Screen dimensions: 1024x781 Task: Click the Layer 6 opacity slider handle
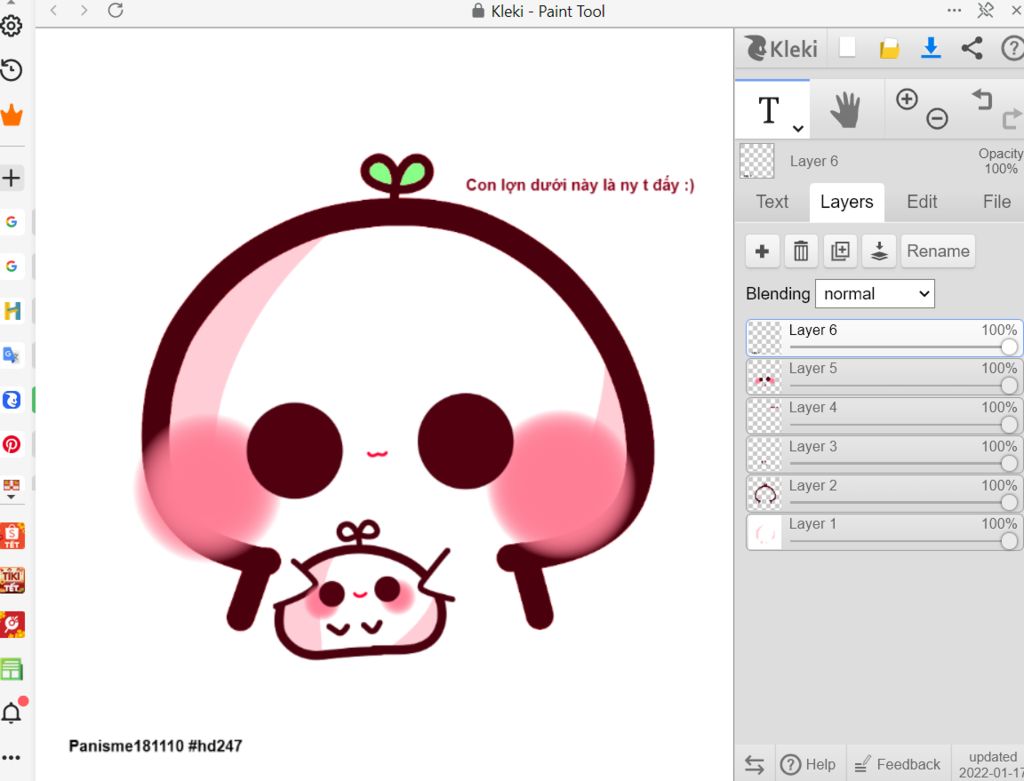point(1009,346)
